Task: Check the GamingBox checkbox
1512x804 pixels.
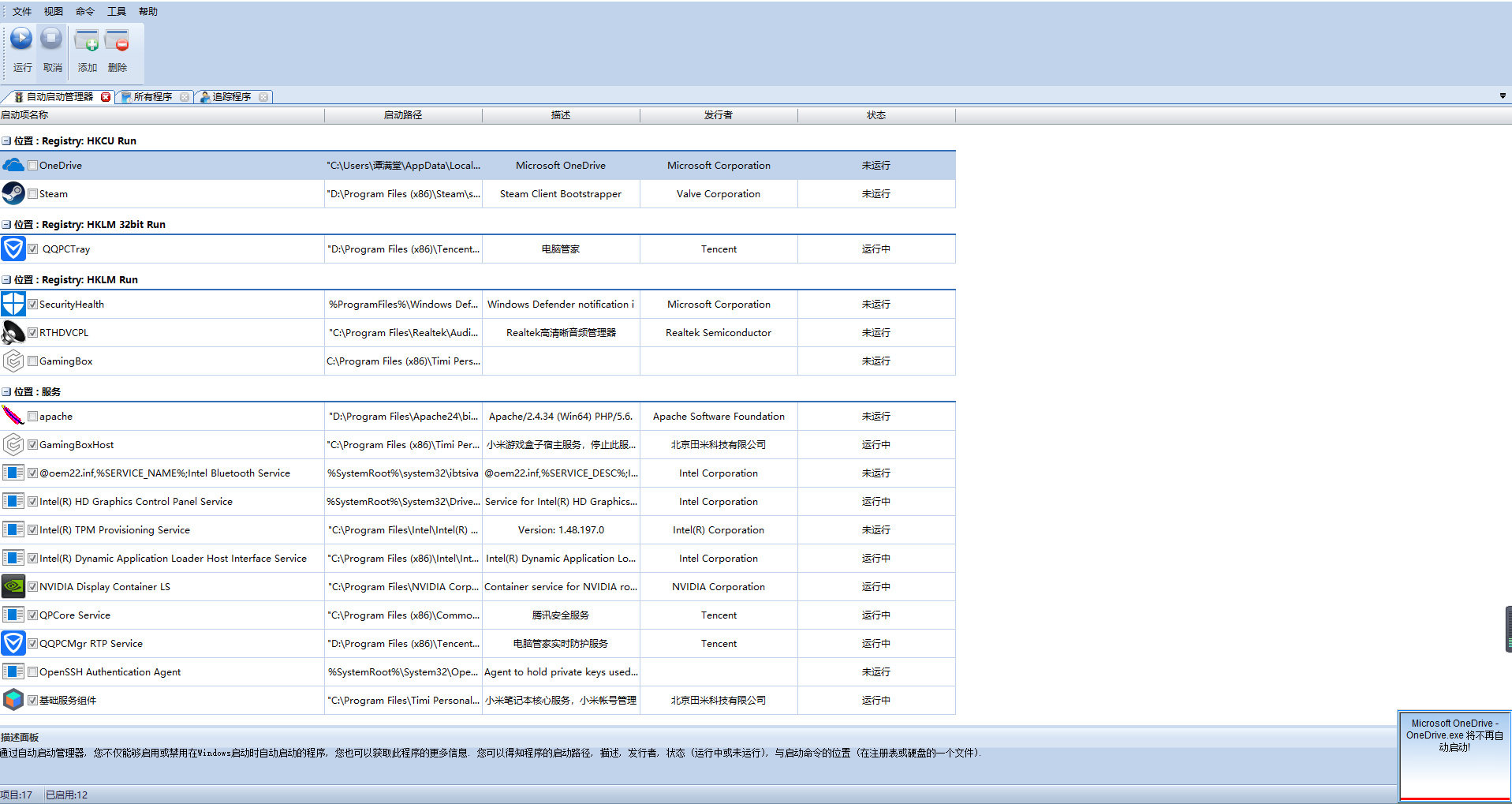Action: tap(33, 361)
